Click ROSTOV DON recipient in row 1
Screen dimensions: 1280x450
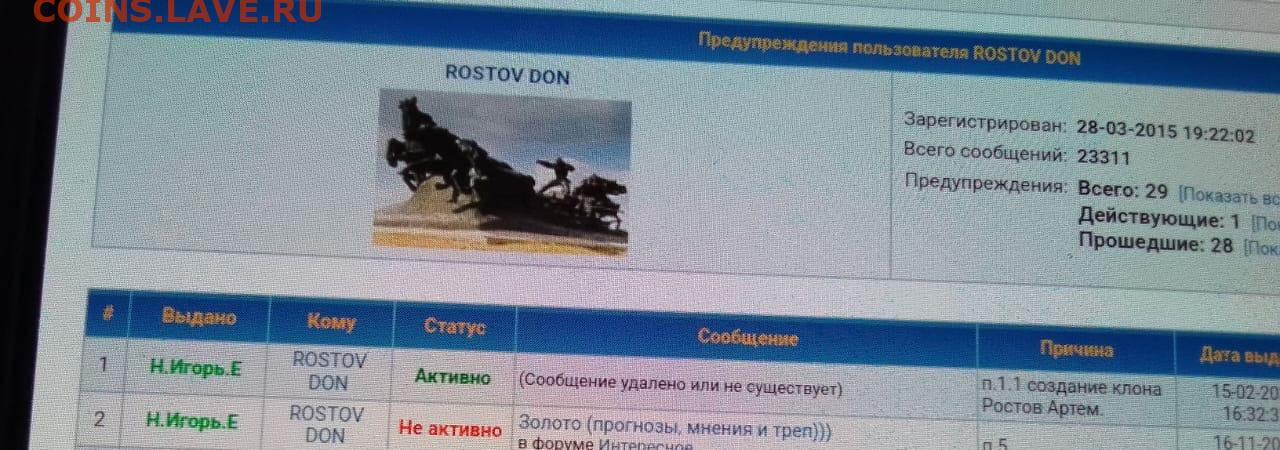pos(329,371)
